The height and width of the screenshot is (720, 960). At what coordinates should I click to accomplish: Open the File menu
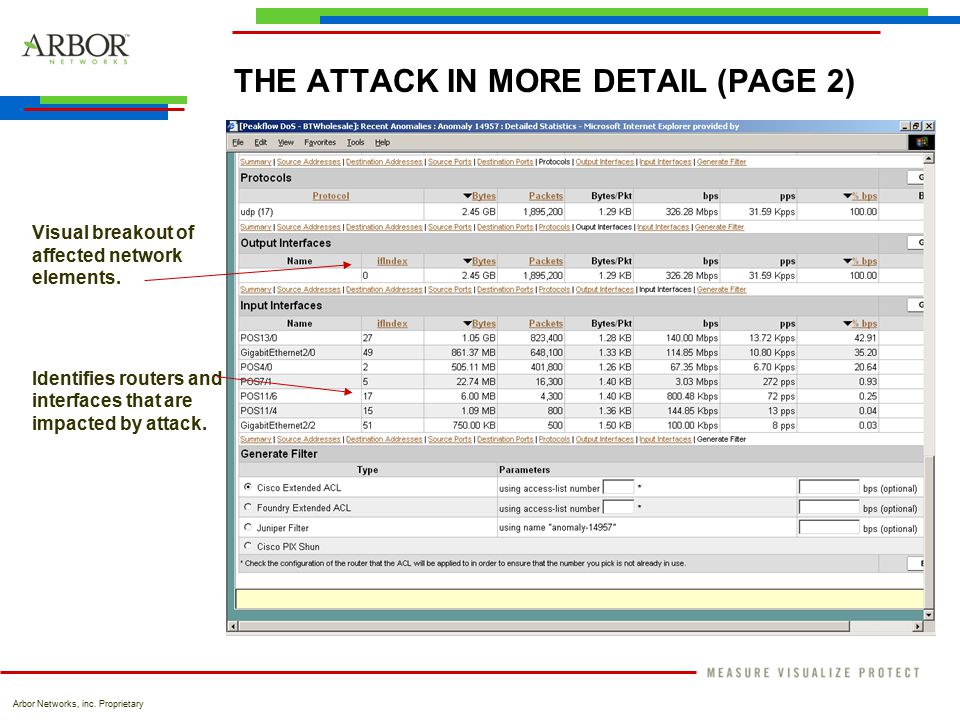pyautogui.click(x=238, y=142)
